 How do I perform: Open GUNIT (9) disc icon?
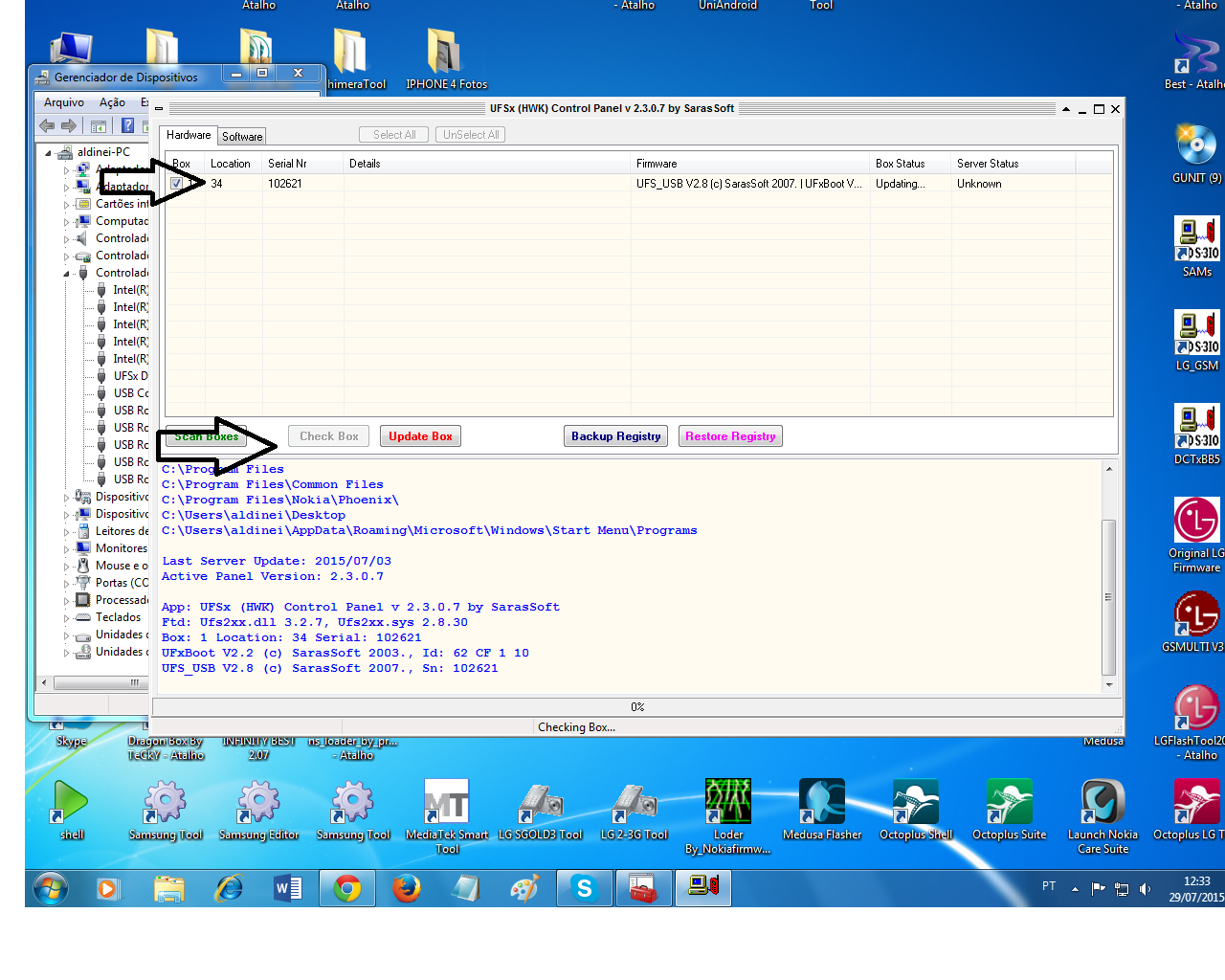(x=1196, y=153)
